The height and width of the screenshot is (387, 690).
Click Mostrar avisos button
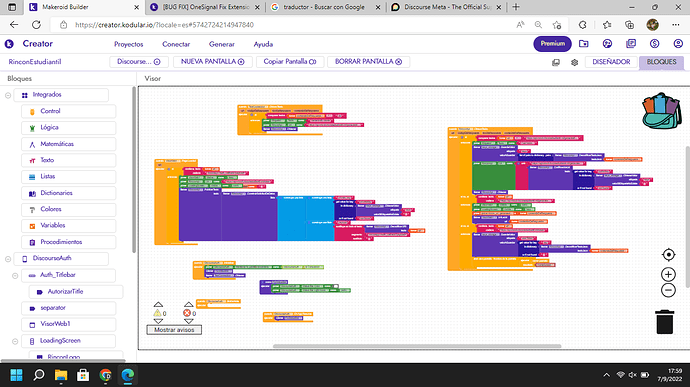[174, 330]
